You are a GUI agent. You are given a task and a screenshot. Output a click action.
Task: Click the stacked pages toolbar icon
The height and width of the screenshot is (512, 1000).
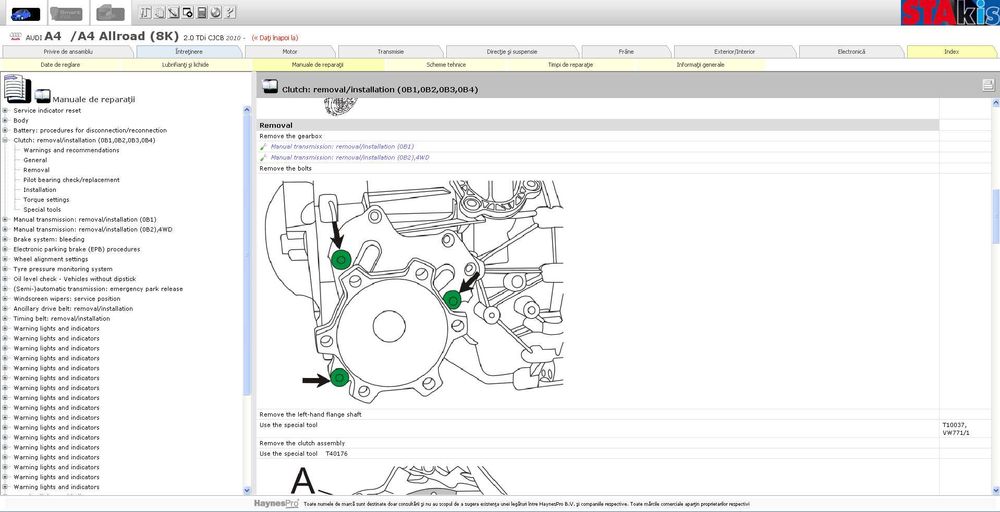click(x=159, y=12)
